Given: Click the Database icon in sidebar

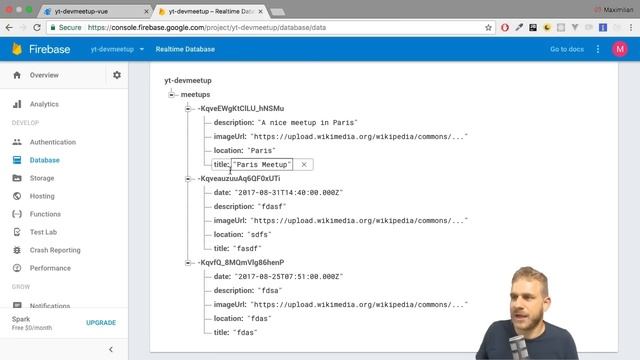Looking at the screenshot, I should 17,160.
